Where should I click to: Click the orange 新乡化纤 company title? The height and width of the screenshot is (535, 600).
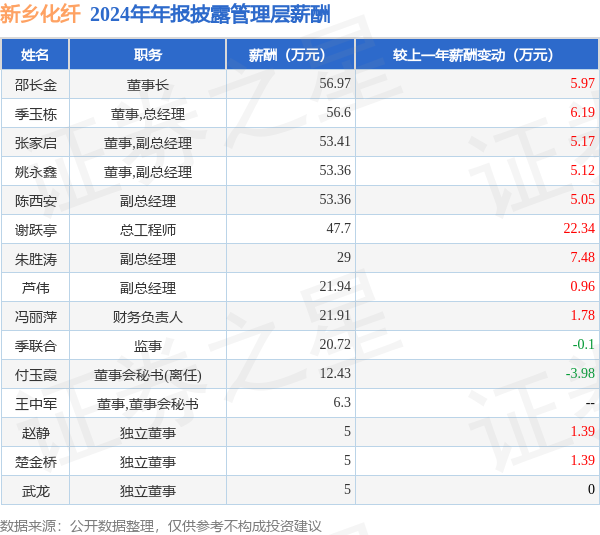click(40, 14)
